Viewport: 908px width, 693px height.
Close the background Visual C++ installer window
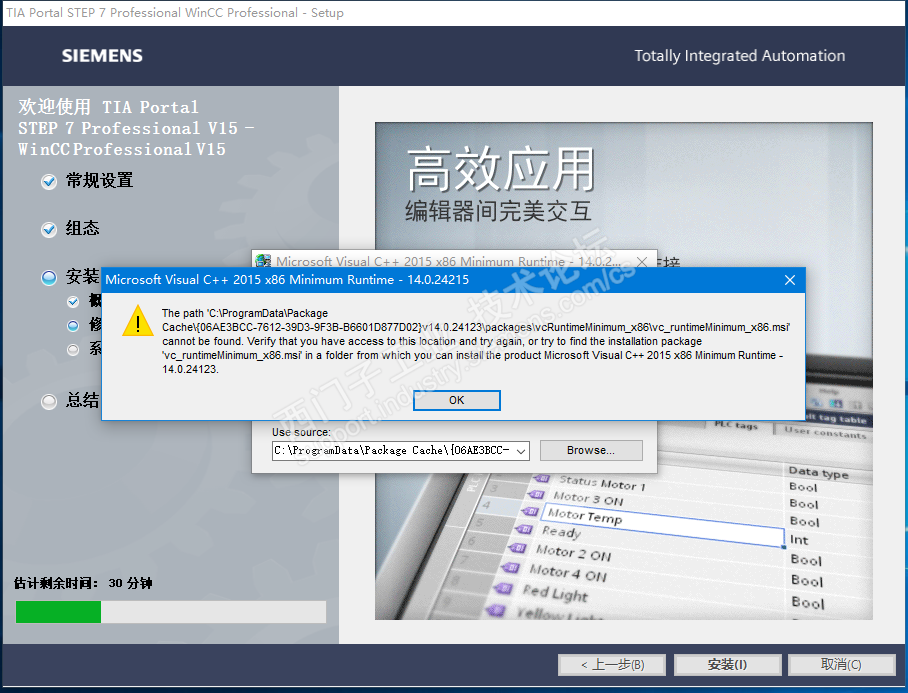tap(642, 262)
